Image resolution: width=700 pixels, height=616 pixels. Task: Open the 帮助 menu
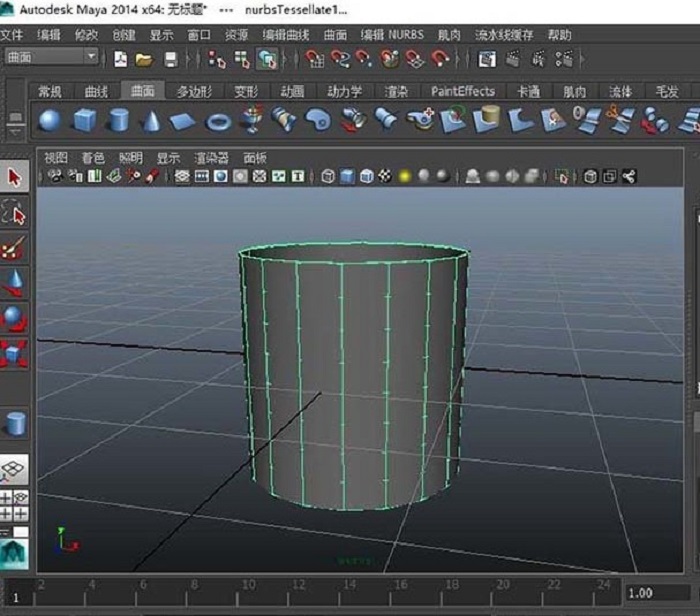[x=560, y=35]
